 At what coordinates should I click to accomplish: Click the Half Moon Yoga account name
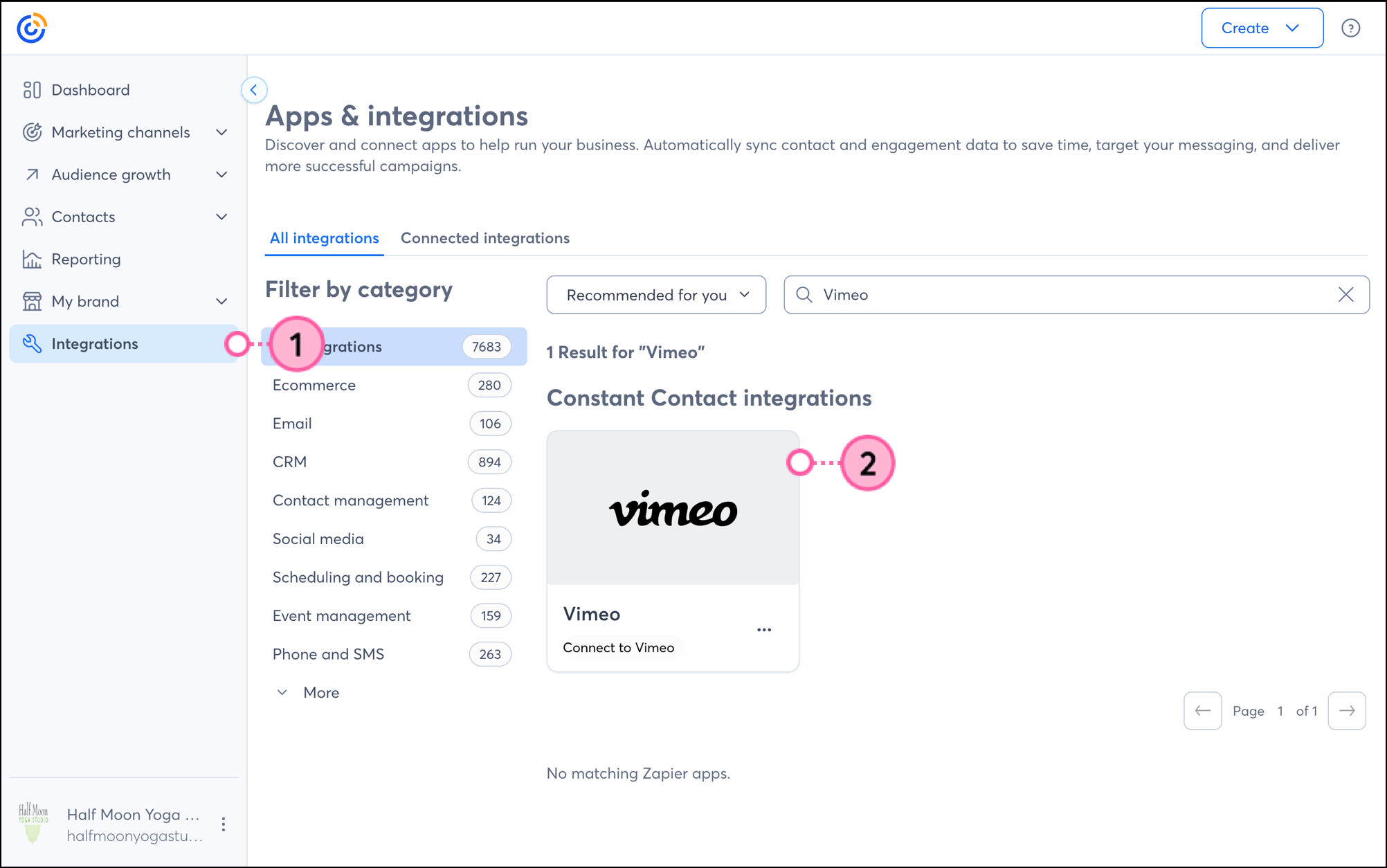133,815
